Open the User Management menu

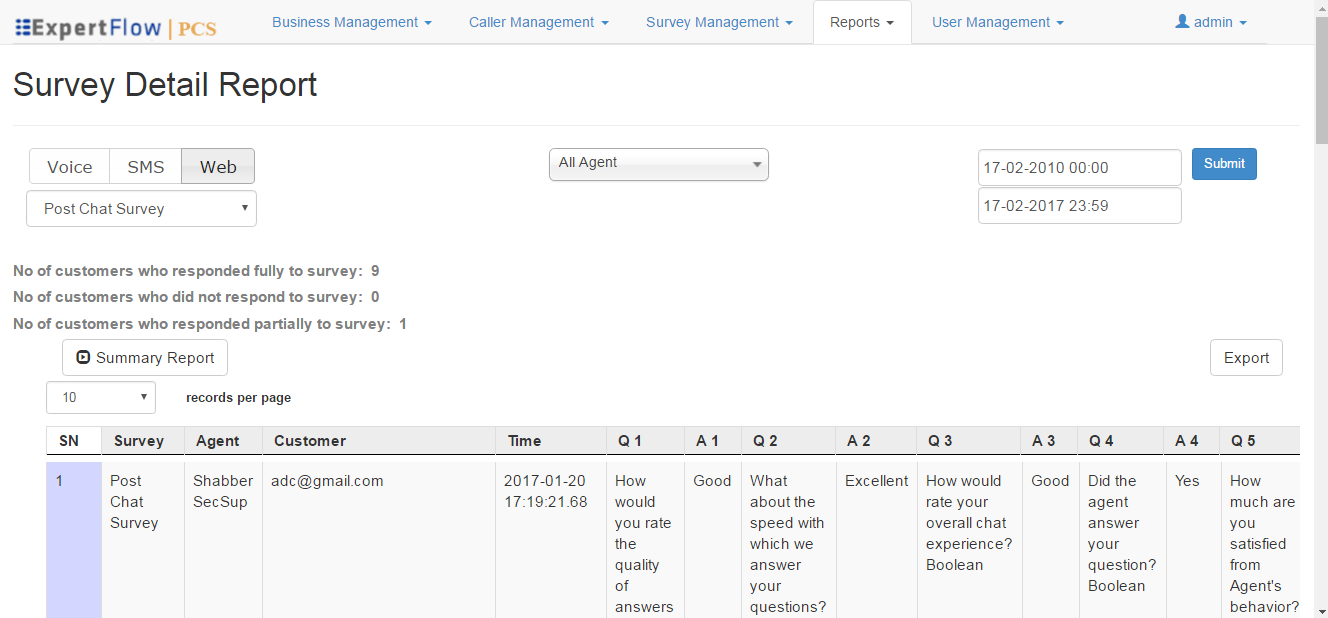(x=996, y=21)
